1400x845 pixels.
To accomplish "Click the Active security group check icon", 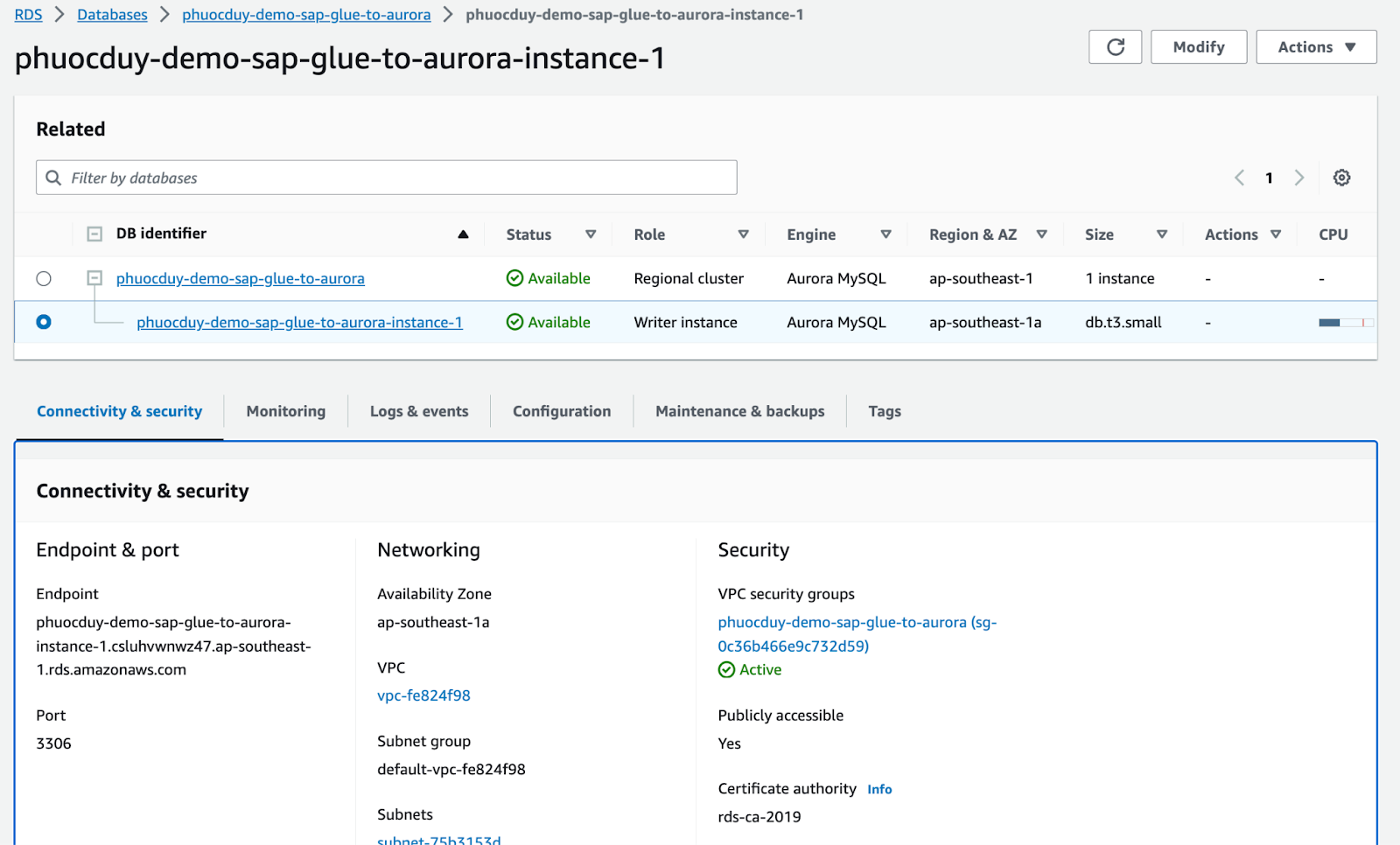I will pyautogui.click(x=726, y=670).
